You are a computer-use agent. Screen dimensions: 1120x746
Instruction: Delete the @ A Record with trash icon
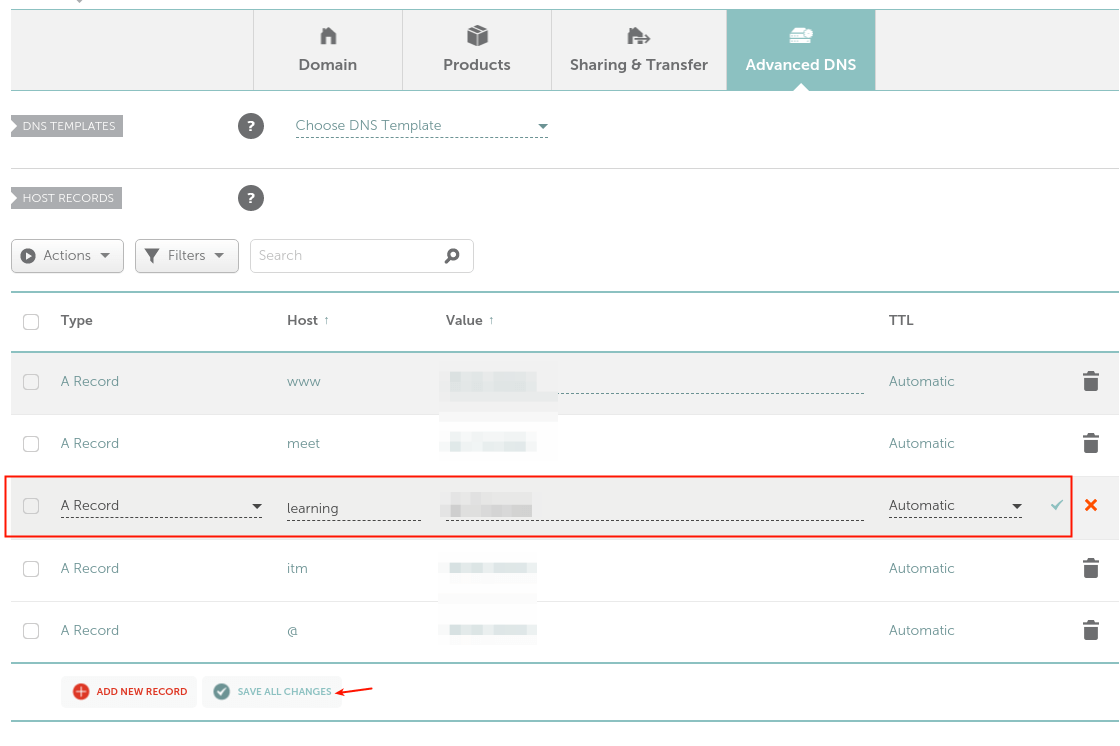tap(1091, 630)
